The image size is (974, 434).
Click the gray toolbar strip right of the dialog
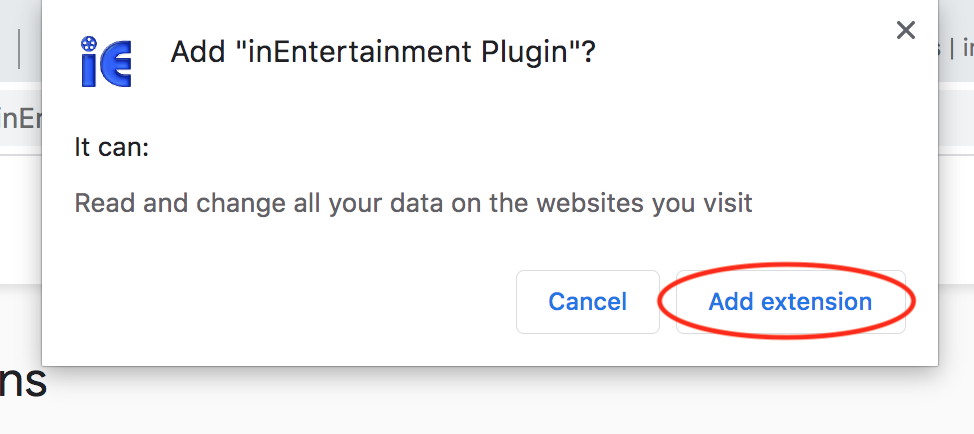click(956, 118)
